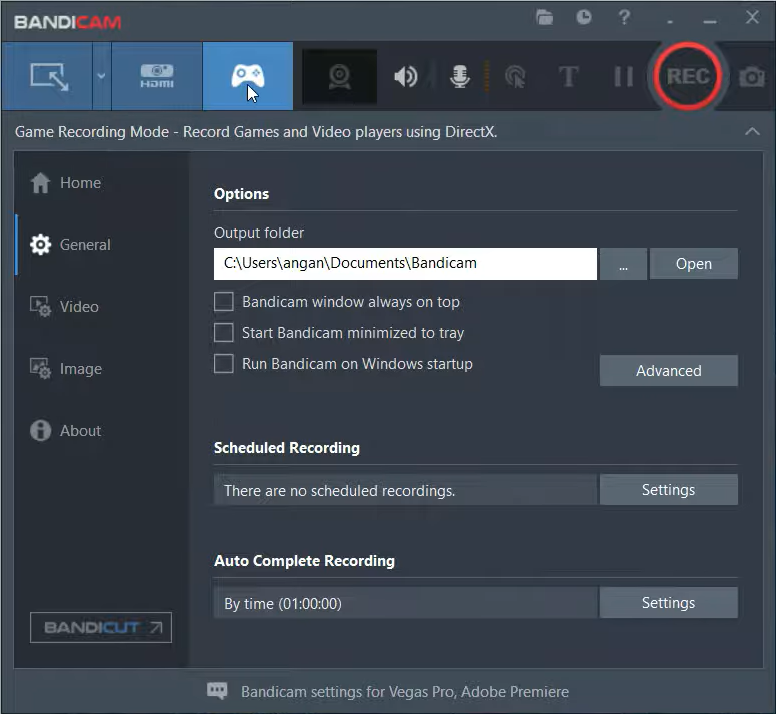Select Game Recording mode gamepad icon
The width and height of the screenshot is (776, 714).
[x=248, y=76]
